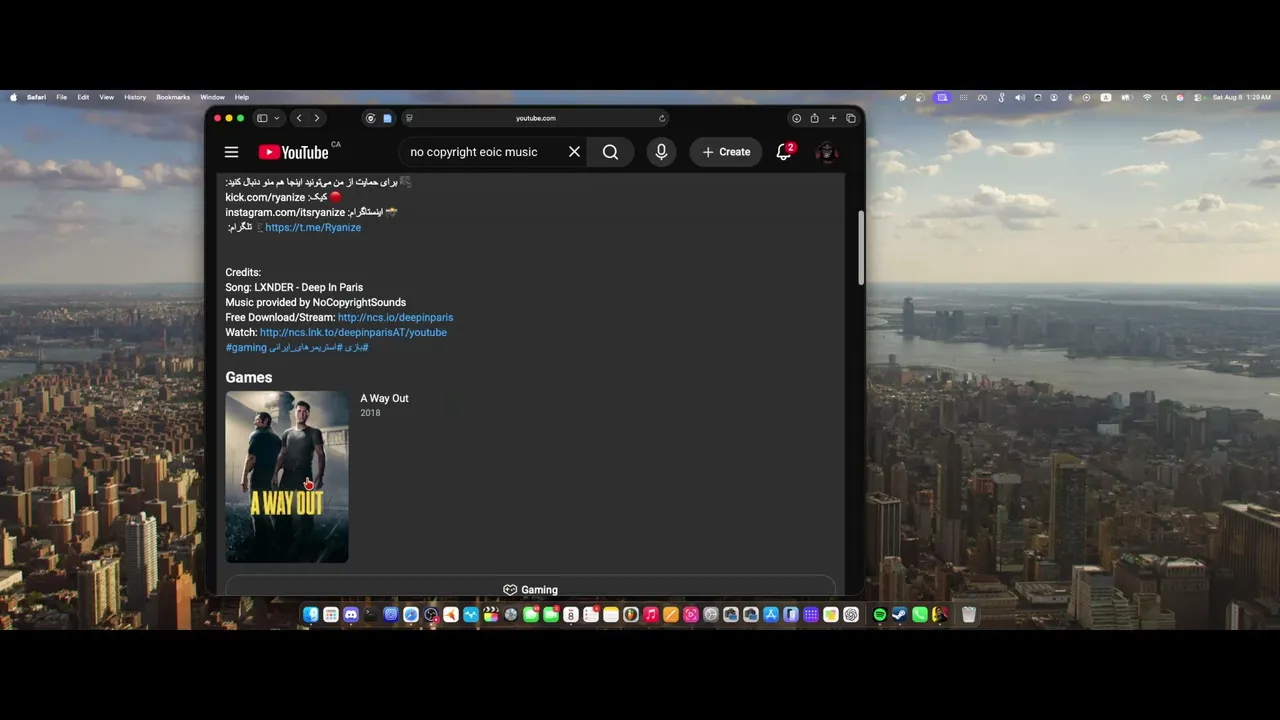This screenshot has width=1280, height=720.
Task: Open App Store from the Dock
Action: coord(771,615)
